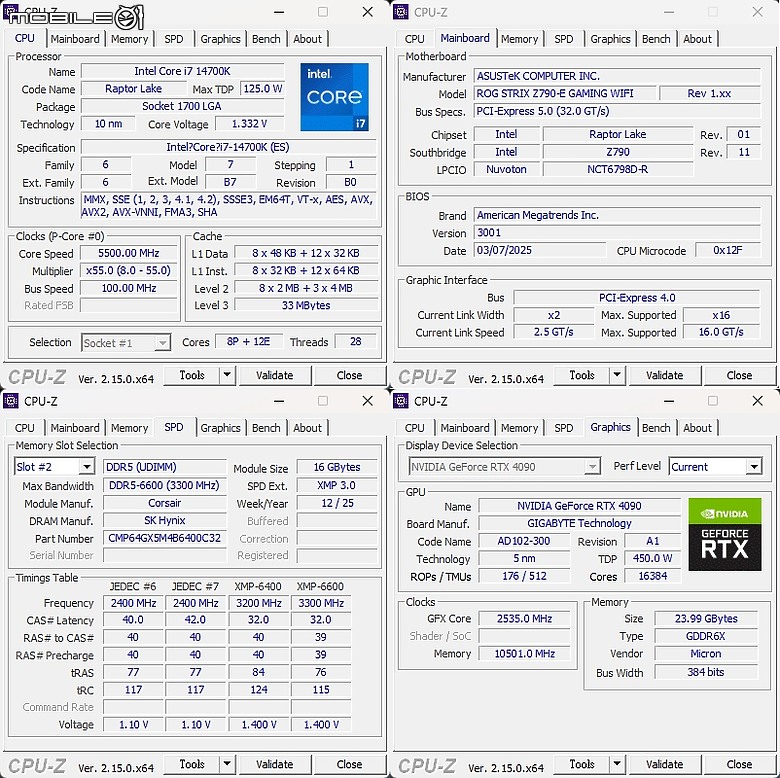Click the BIOS version value 3001
The width and height of the screenshot is (780, 778).
pyautogui.click(x=617, y=233)
